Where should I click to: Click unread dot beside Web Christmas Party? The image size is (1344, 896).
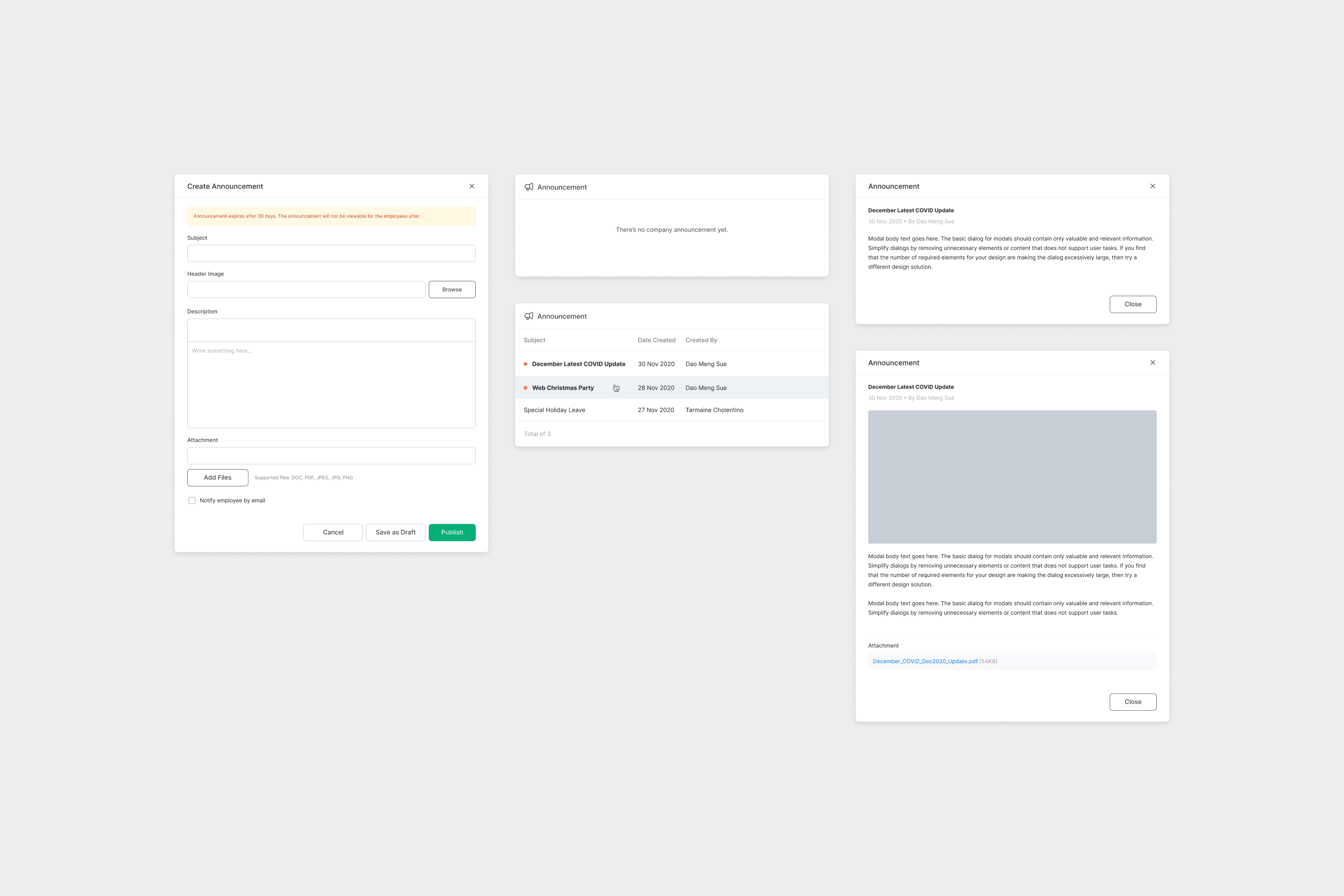(525, 388)
